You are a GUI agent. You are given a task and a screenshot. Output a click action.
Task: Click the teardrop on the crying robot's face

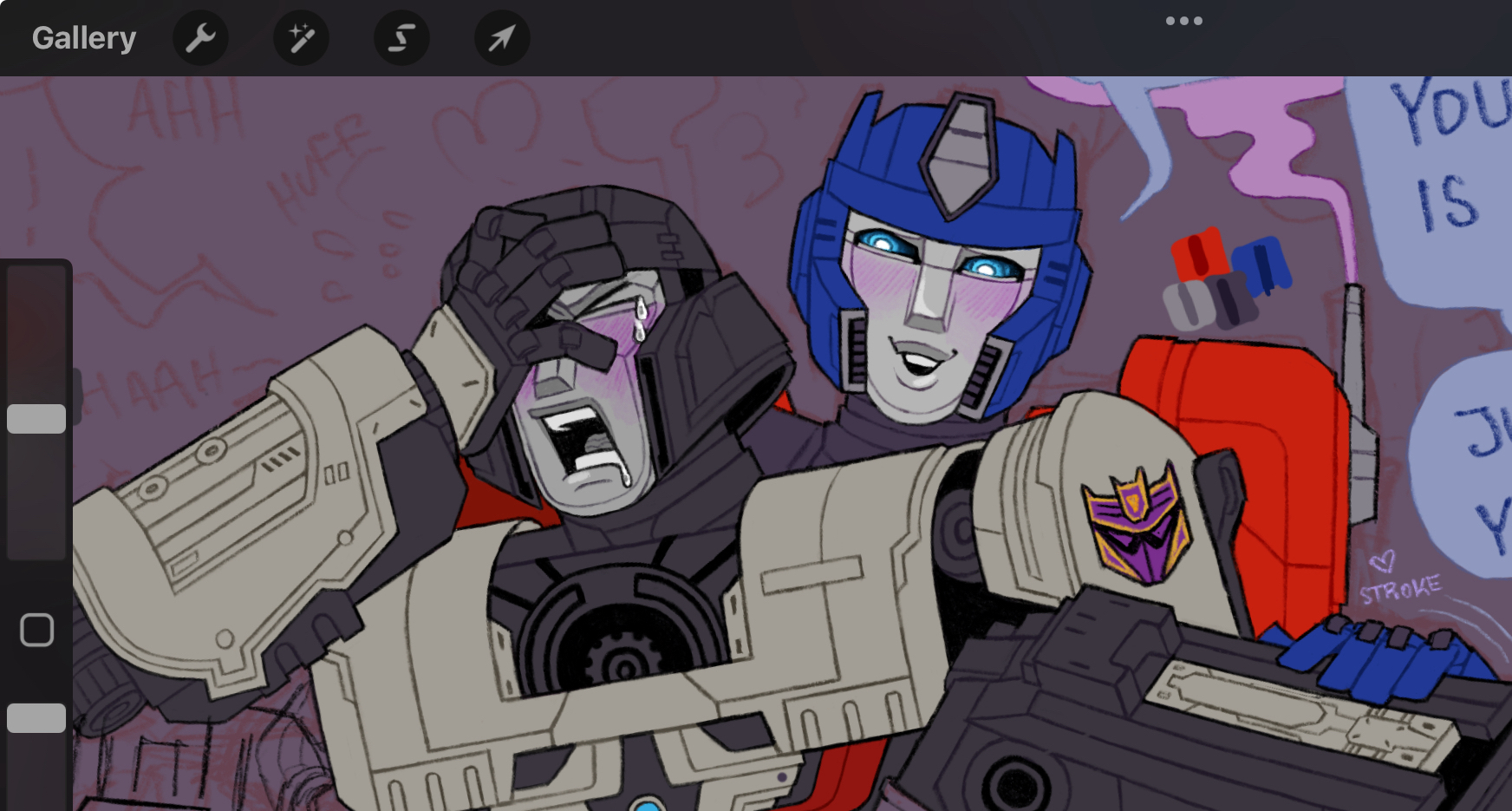tap(640, 319)
